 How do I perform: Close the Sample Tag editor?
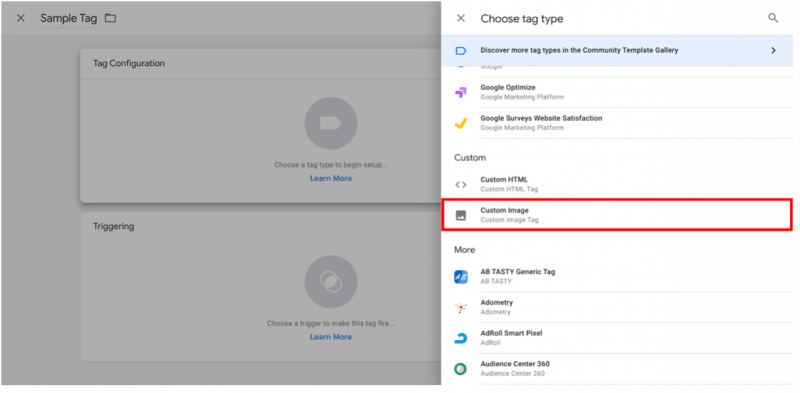[20, 18]
